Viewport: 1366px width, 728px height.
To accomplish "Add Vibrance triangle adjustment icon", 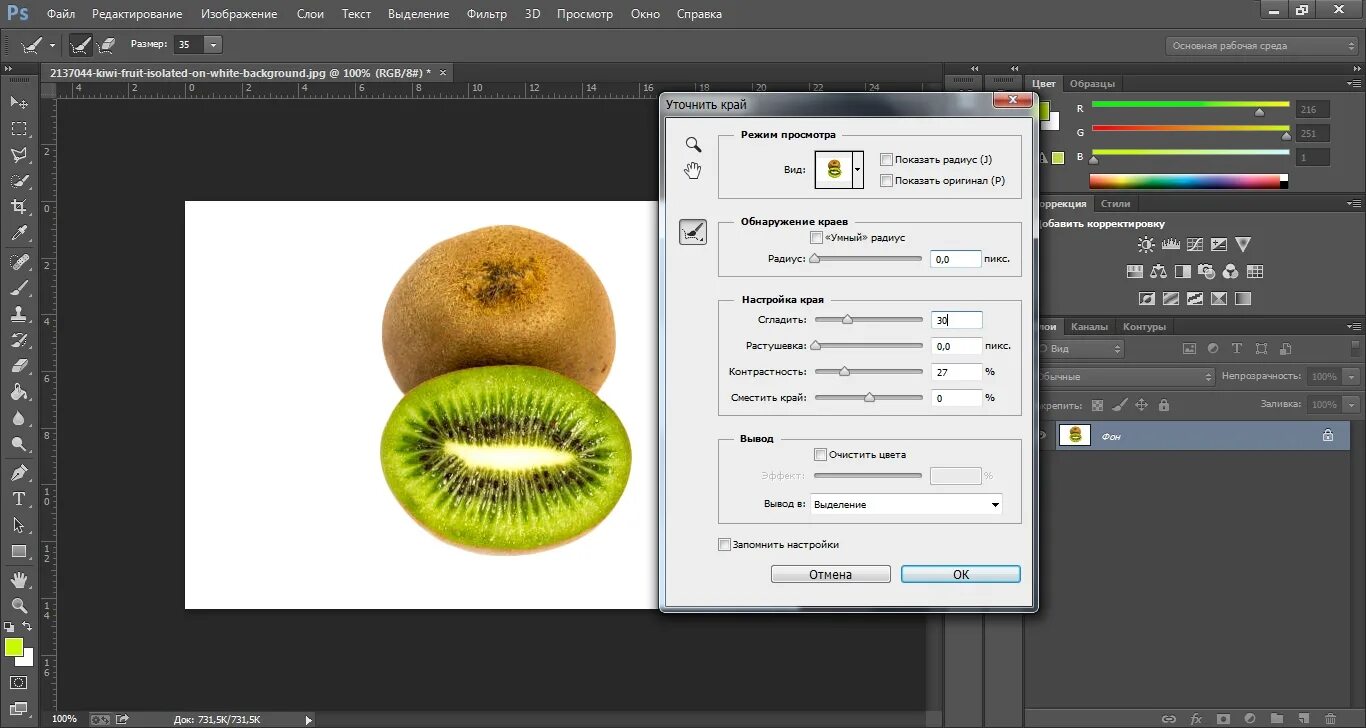I will click(x=1243, y=244).
